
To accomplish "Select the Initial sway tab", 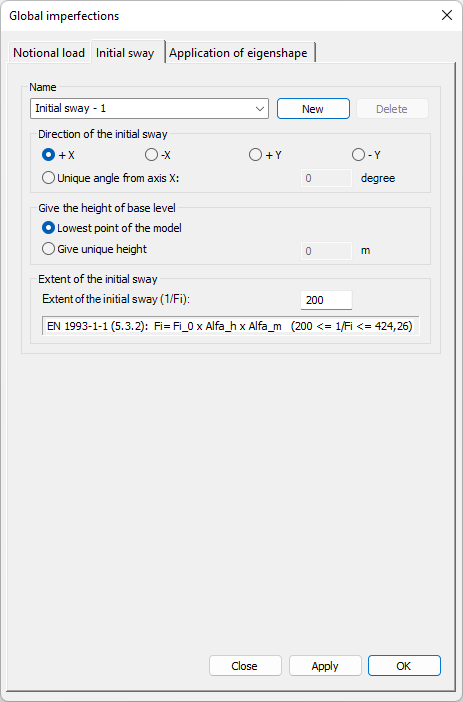I will [125, 53].
